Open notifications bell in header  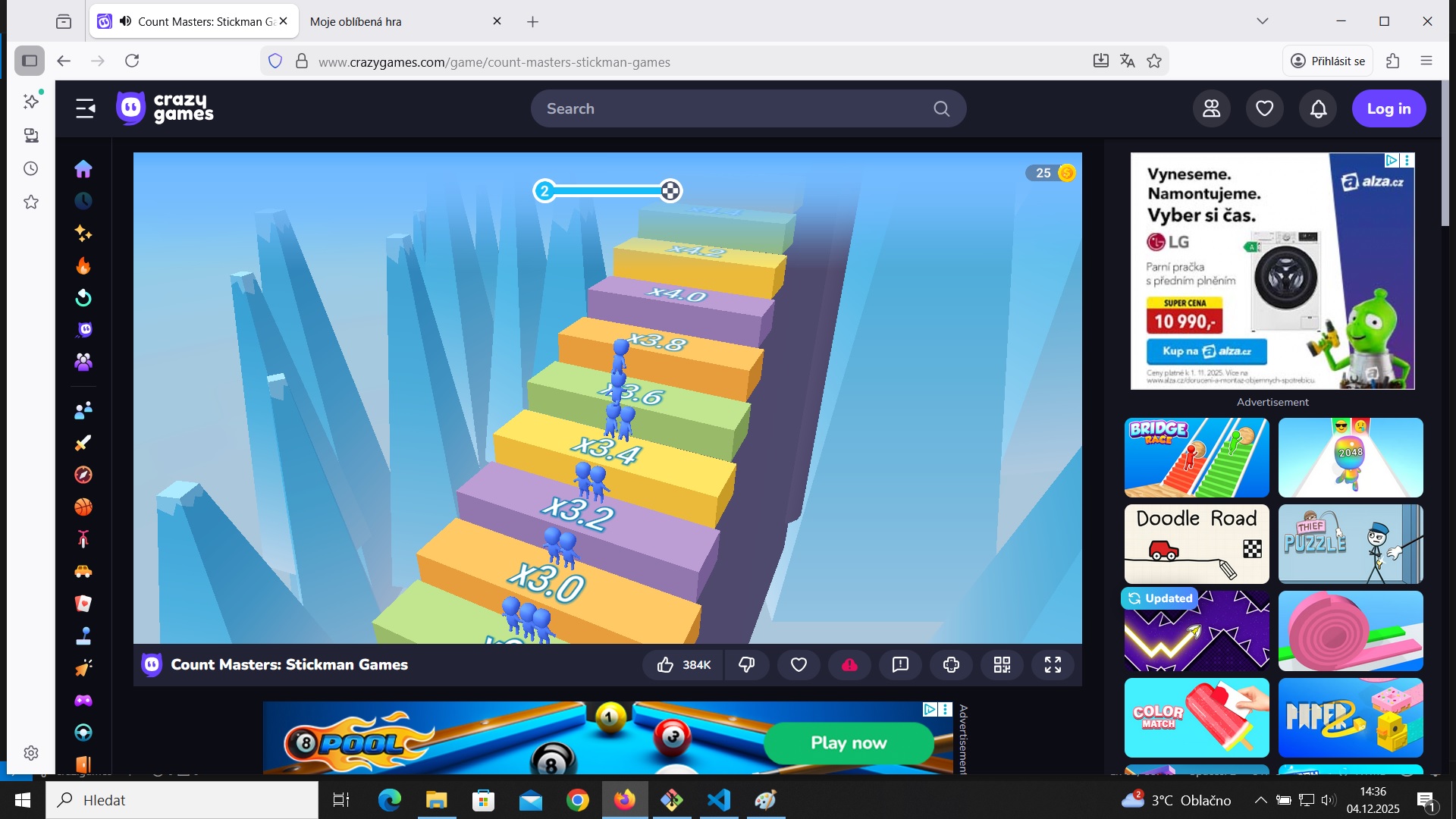(x=1318, y=109)
